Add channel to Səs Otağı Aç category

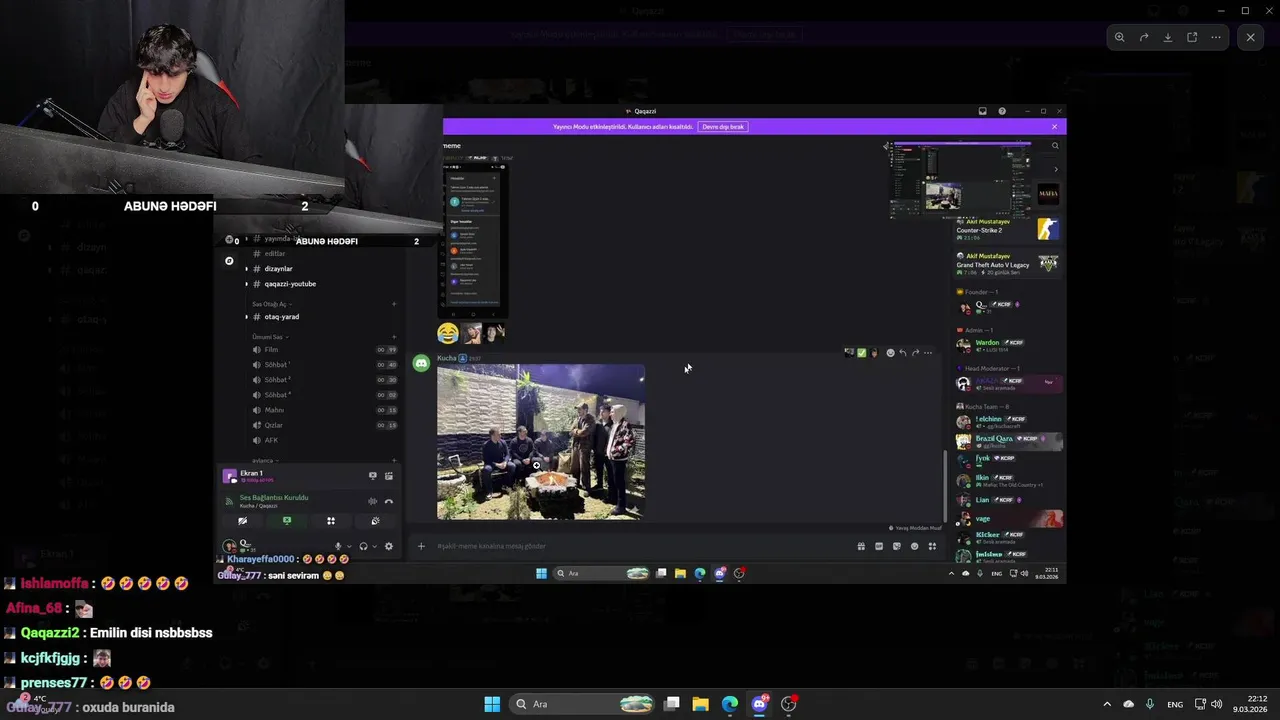point(394,304)
